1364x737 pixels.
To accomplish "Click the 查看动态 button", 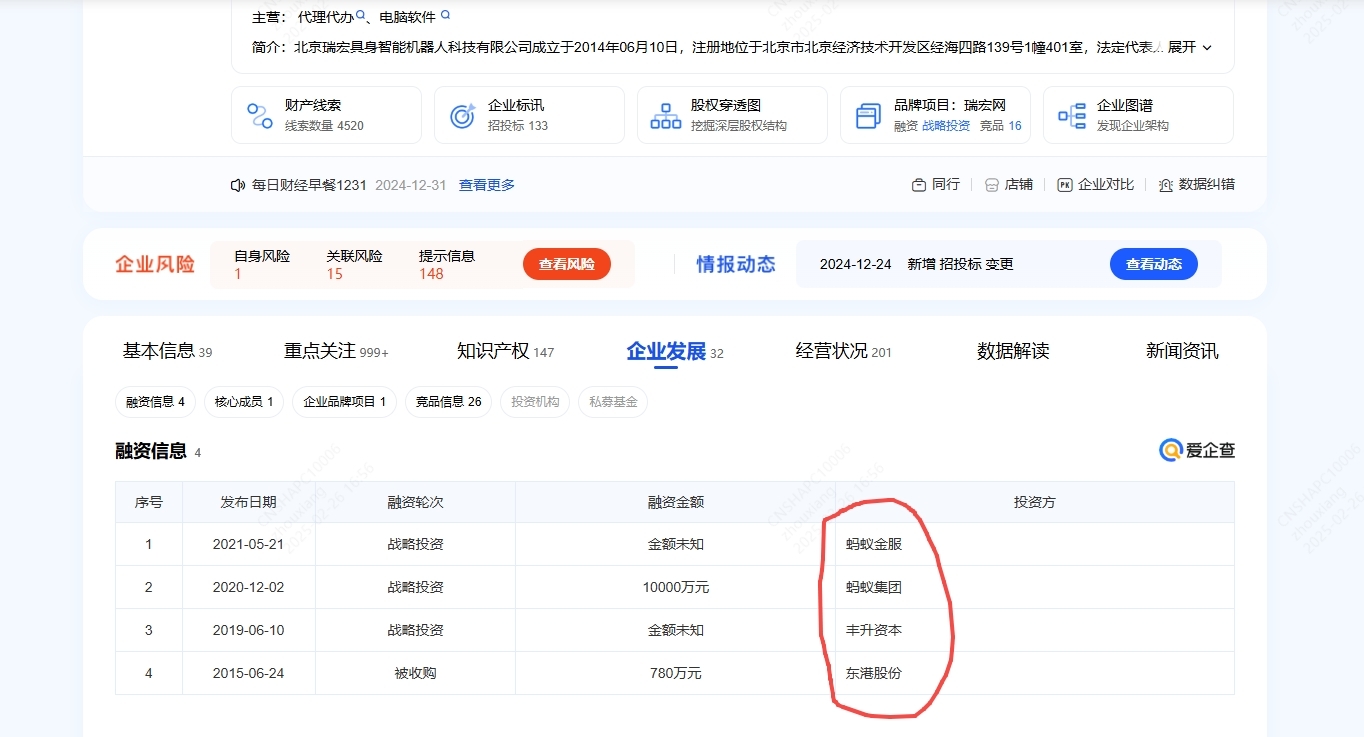I will 1154,264.
